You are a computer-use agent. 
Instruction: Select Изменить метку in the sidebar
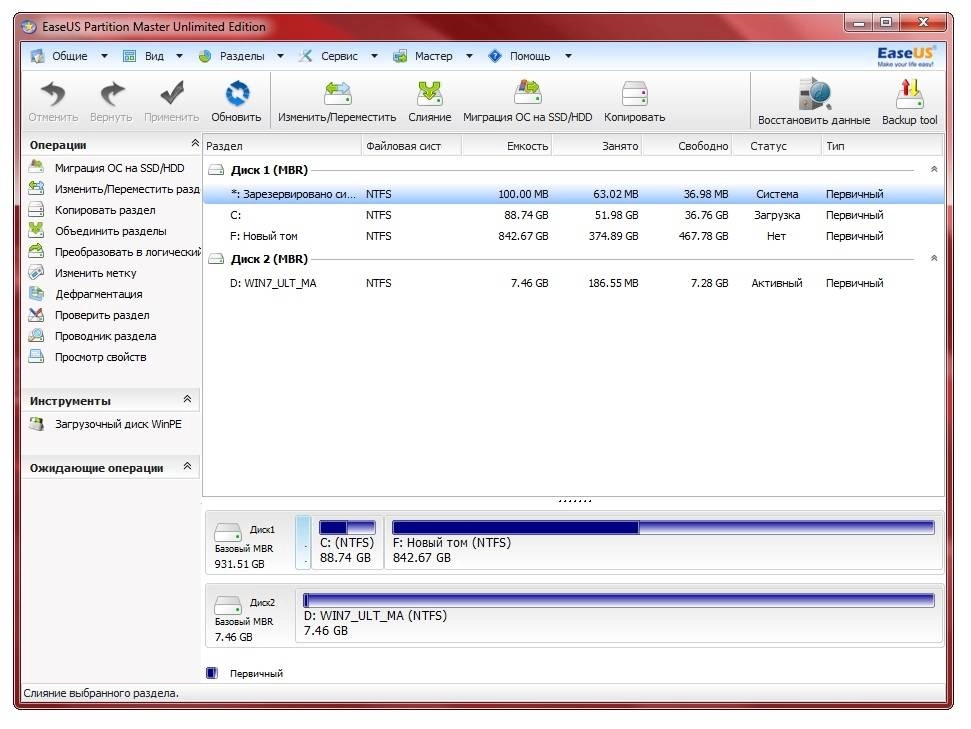(95, 273)
